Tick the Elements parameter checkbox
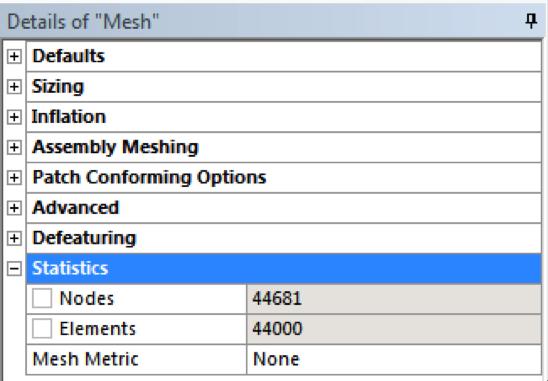Viewport: 548px width, 381px height. tap(42, 329)
